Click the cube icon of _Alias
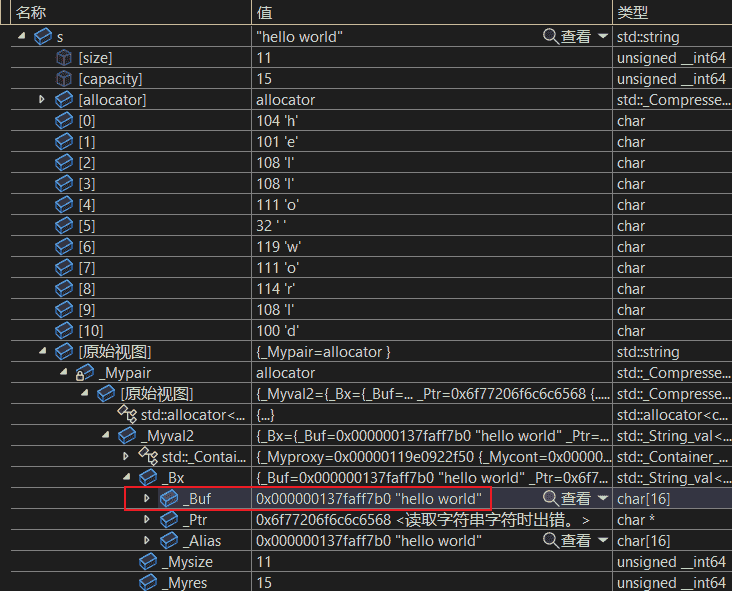The width and height of the screenshot is (732, 591). click(x=169, y=541)
